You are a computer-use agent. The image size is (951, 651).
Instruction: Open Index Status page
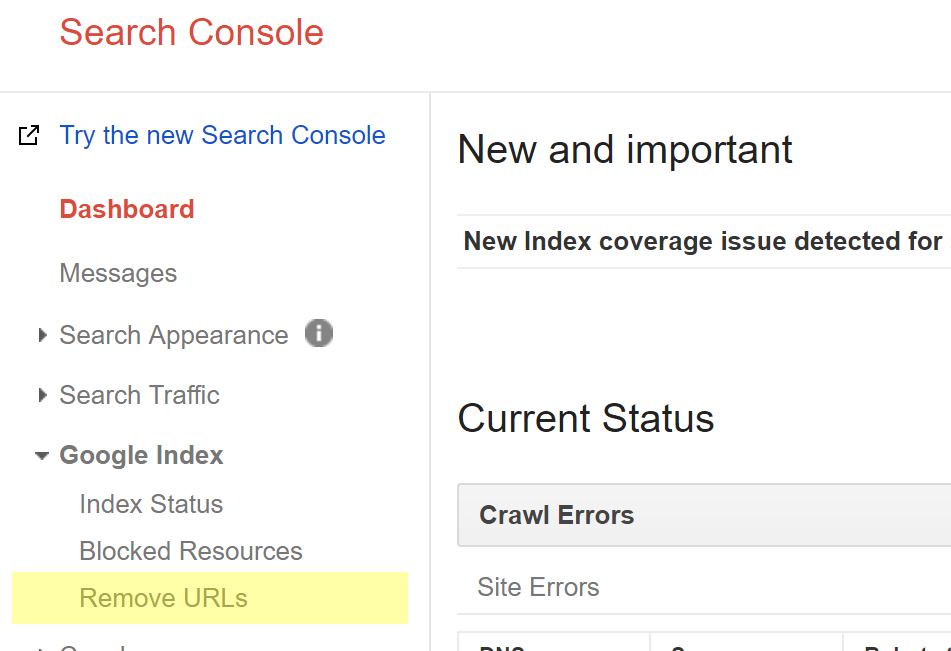[151, 504]
